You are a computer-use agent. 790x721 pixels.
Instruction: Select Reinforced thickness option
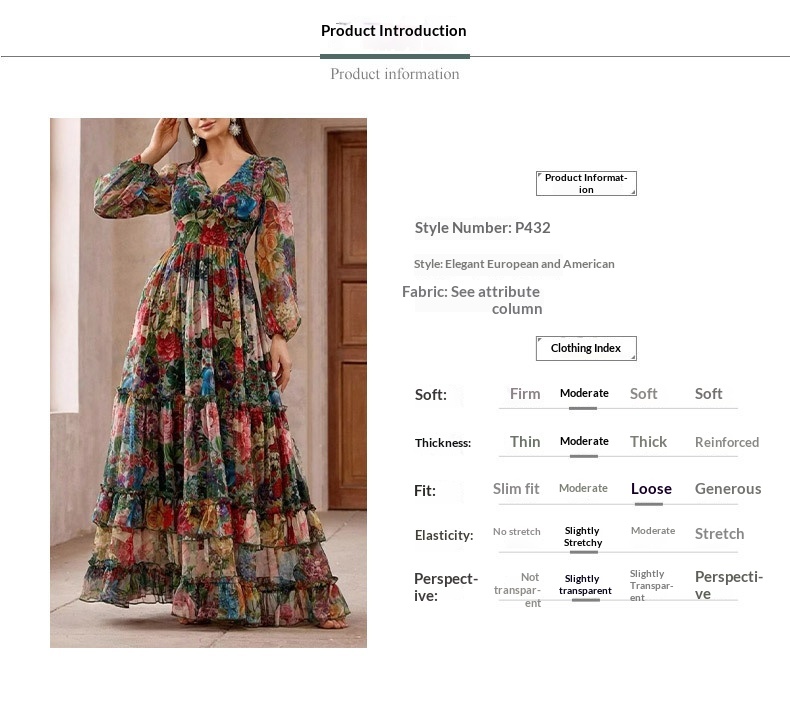click(727, 442)
